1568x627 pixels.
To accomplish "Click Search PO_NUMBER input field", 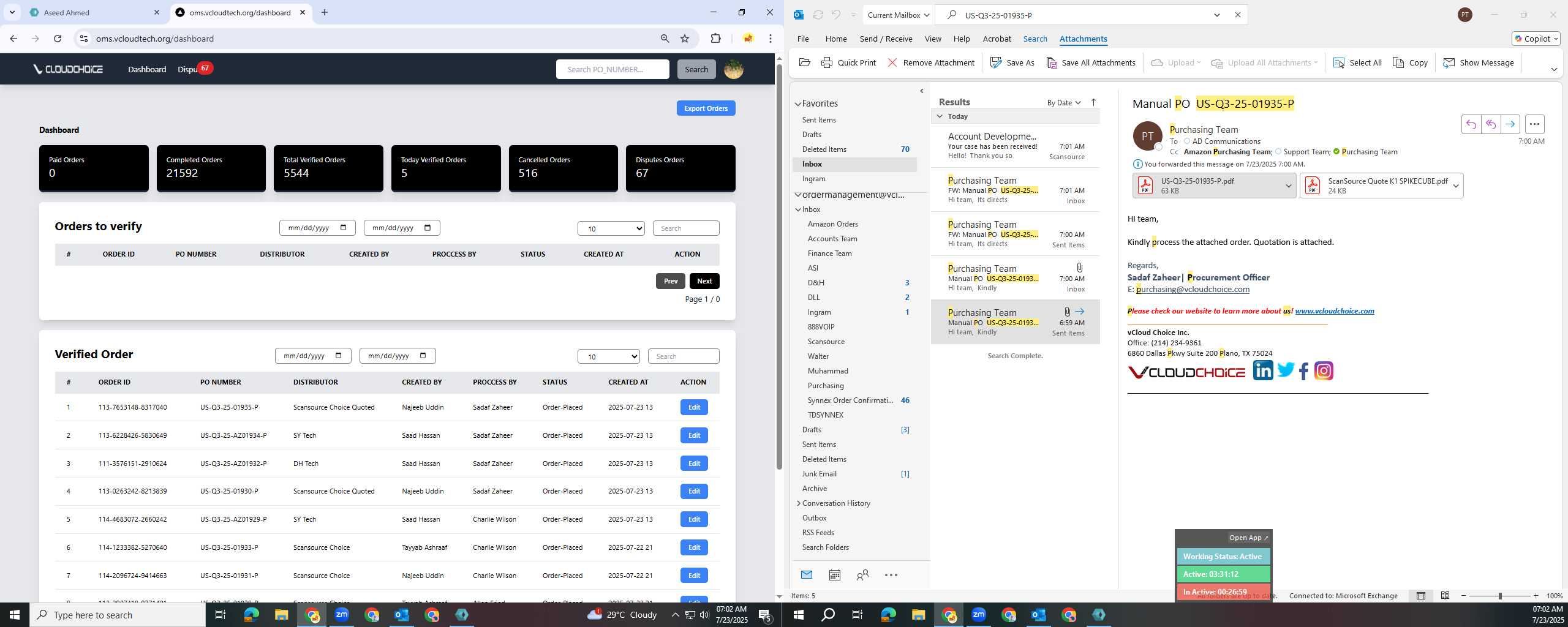I will point(612,69).
